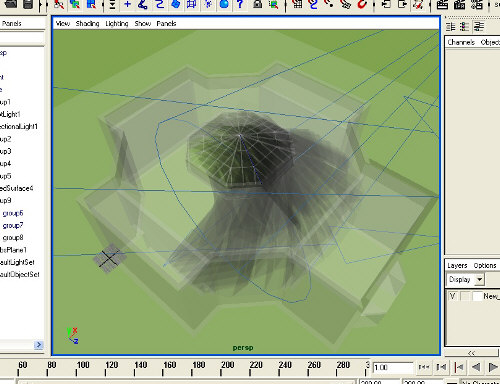Open the Display layer type dropdown
Viewport: 500px width, 384px height.
point(465,279)
